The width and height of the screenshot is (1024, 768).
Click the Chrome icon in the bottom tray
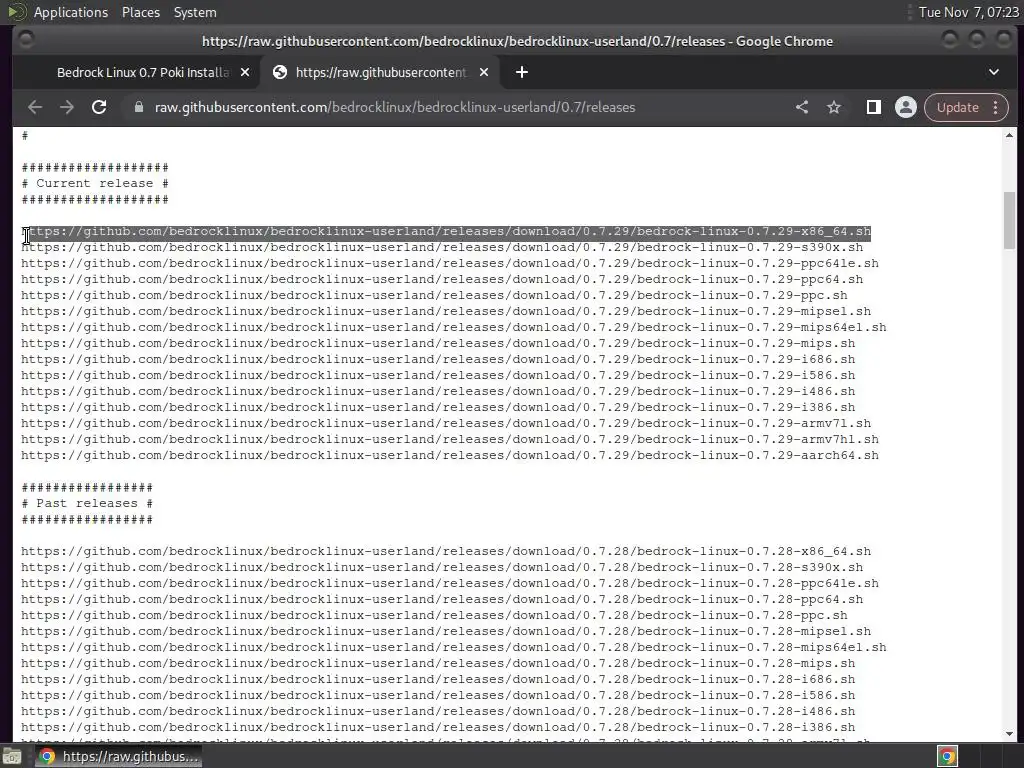click(947, 756)
